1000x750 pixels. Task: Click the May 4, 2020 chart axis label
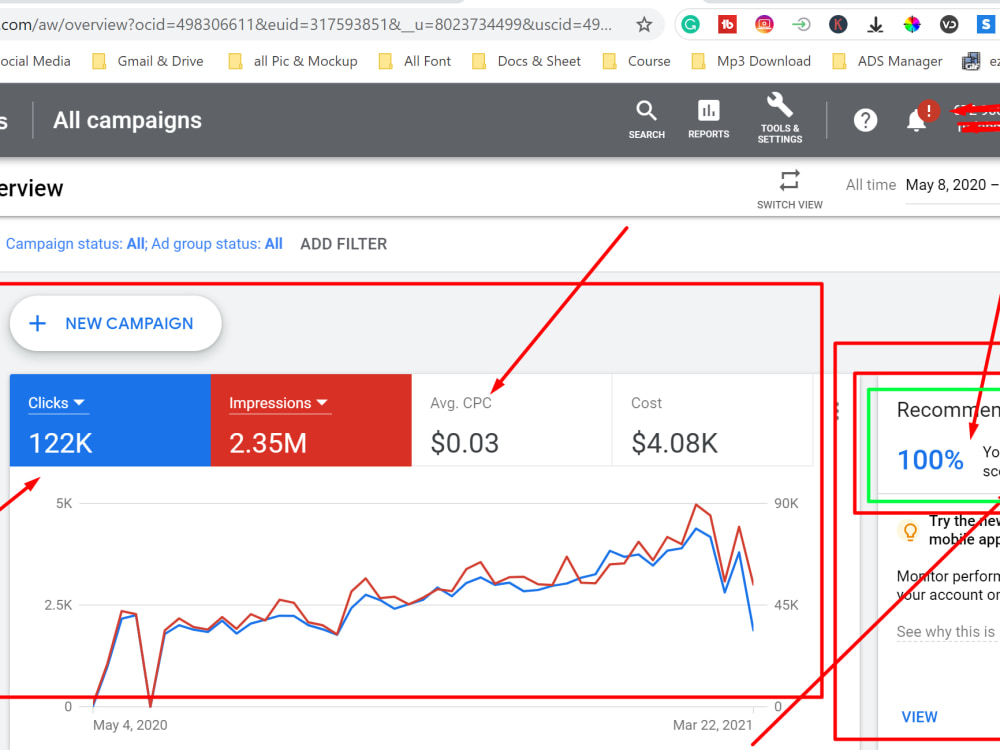[130, 725]
